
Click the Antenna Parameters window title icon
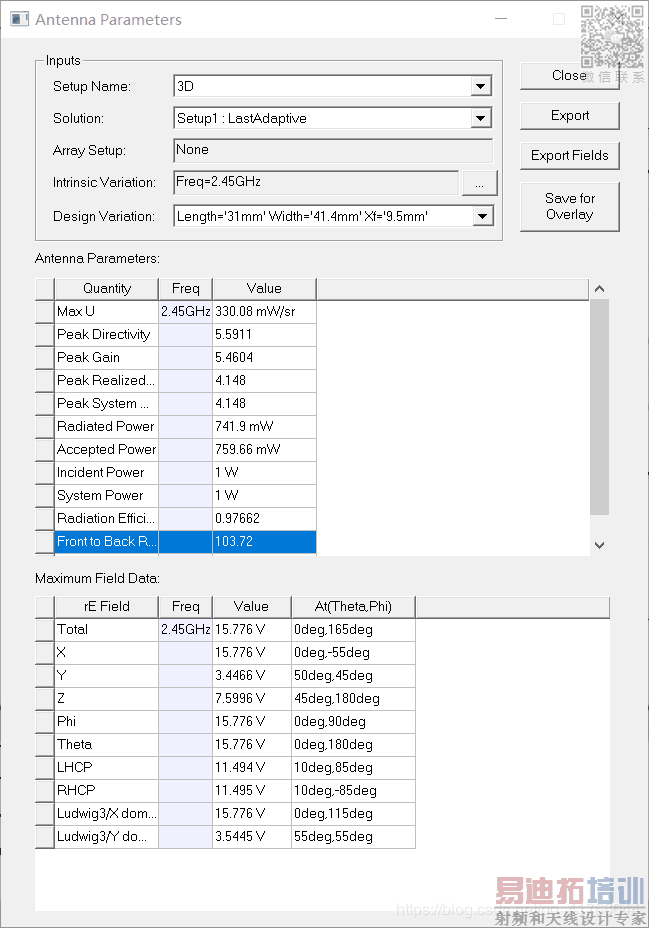click(20, 19)
